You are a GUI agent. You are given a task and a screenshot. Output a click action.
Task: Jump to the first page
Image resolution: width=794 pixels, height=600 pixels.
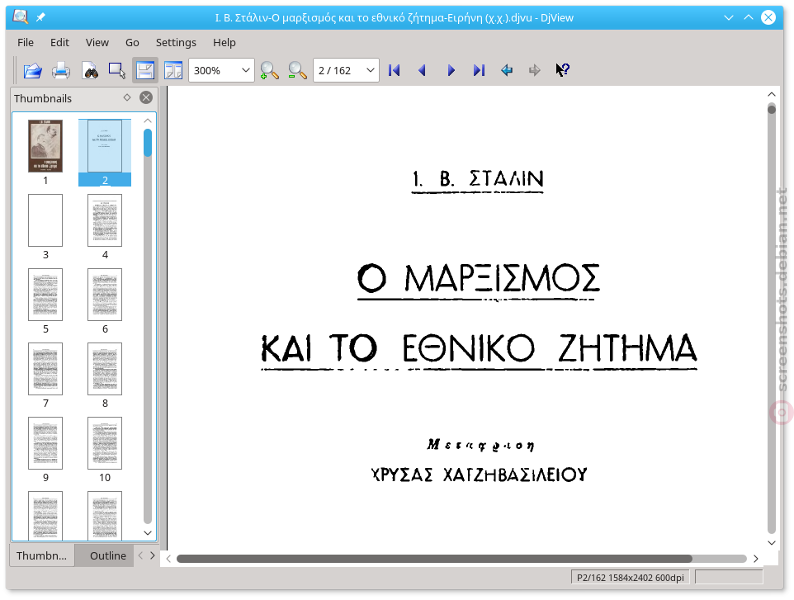pos(394,70)
